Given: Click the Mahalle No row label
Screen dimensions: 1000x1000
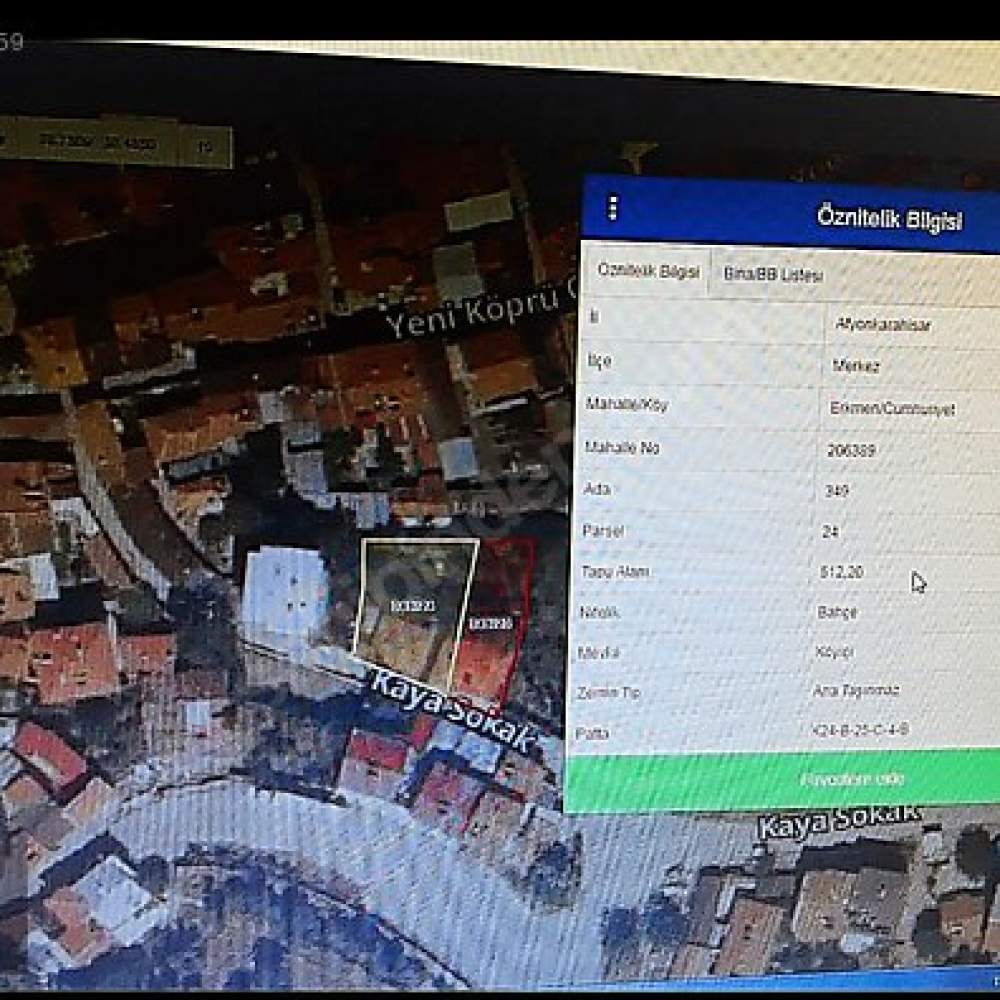Looking at the screenshot, I should (x=621, y=447).
